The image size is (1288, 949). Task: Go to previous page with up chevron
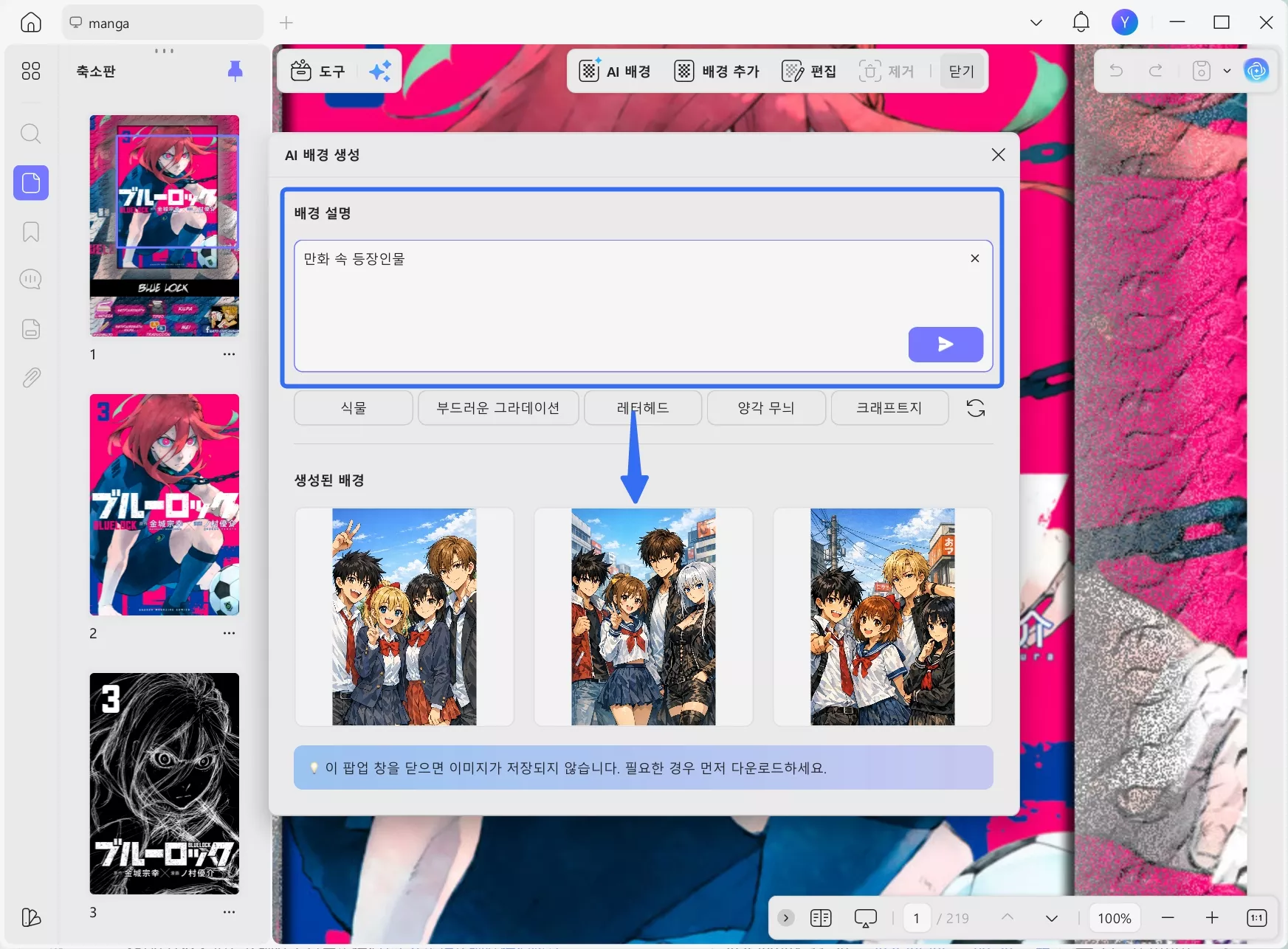pos(1008,918)
